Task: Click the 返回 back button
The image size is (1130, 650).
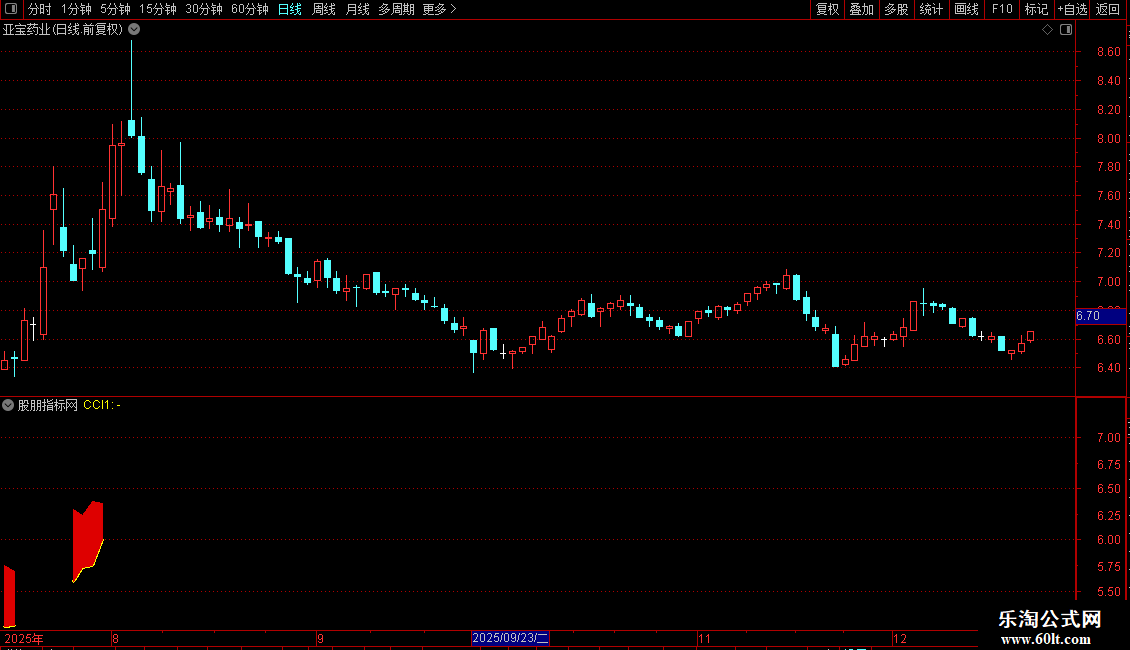Action: click(x=1108, y=9)
